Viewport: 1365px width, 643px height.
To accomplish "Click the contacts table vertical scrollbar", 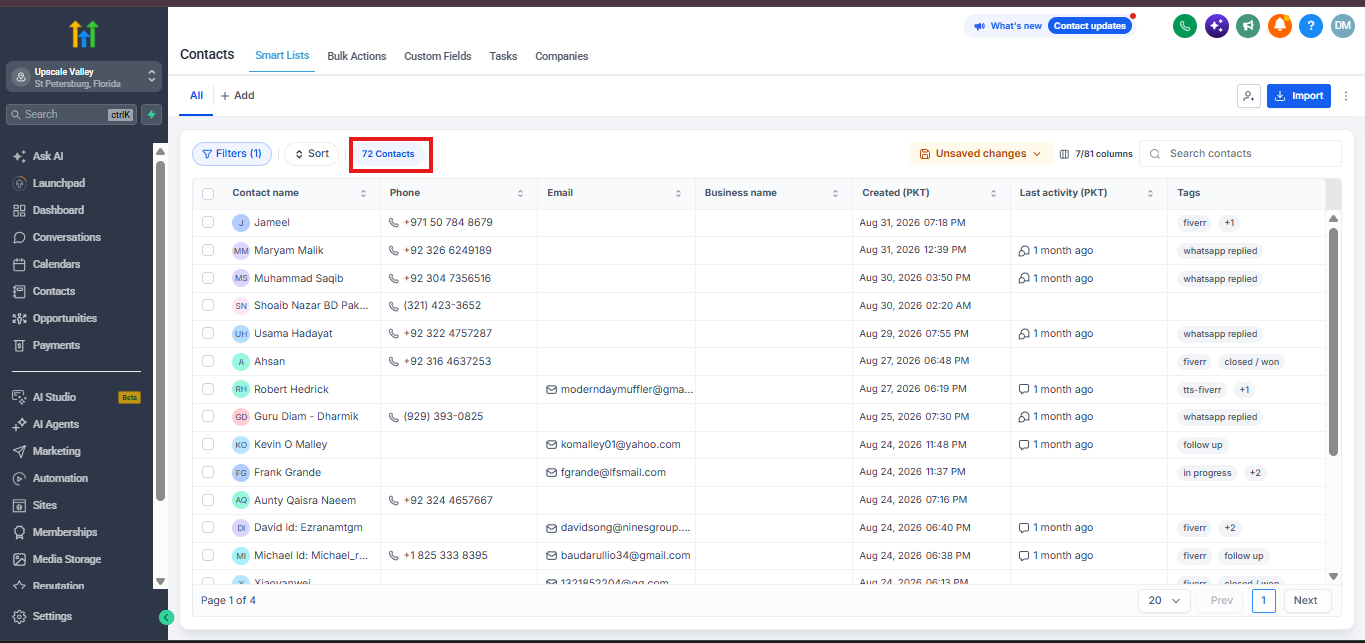I will [1333, 340].
